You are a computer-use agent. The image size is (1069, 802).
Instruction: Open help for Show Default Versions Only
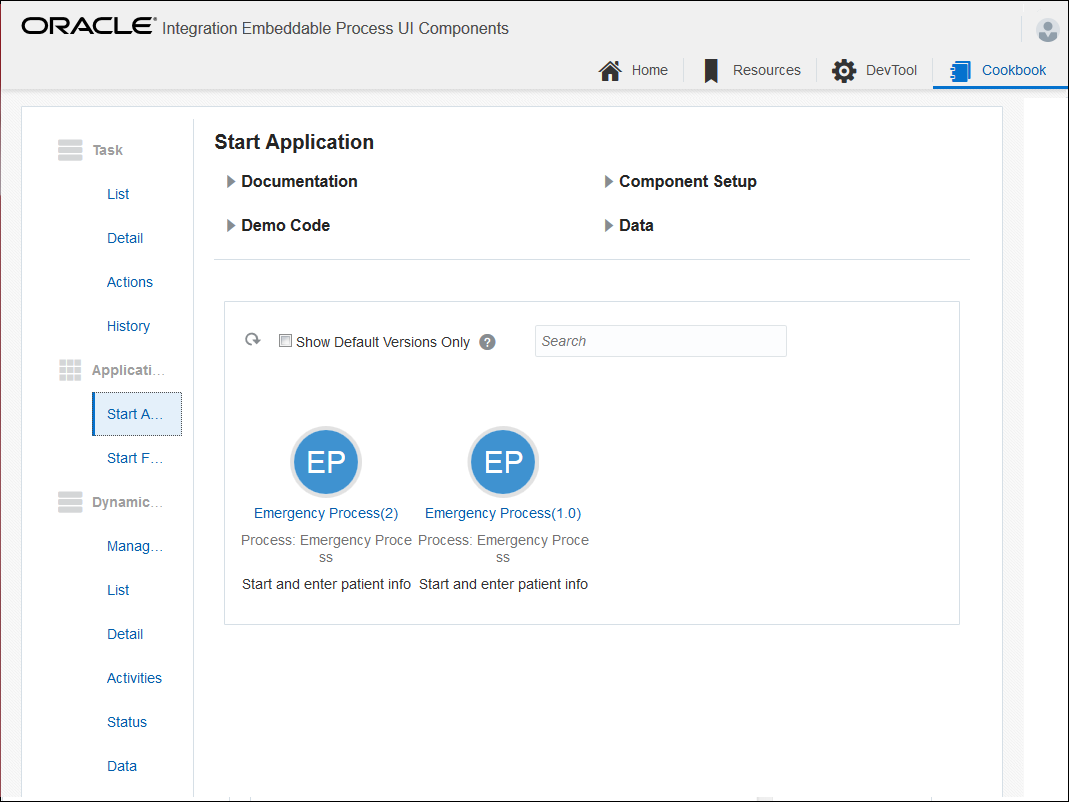coord(487,342)
